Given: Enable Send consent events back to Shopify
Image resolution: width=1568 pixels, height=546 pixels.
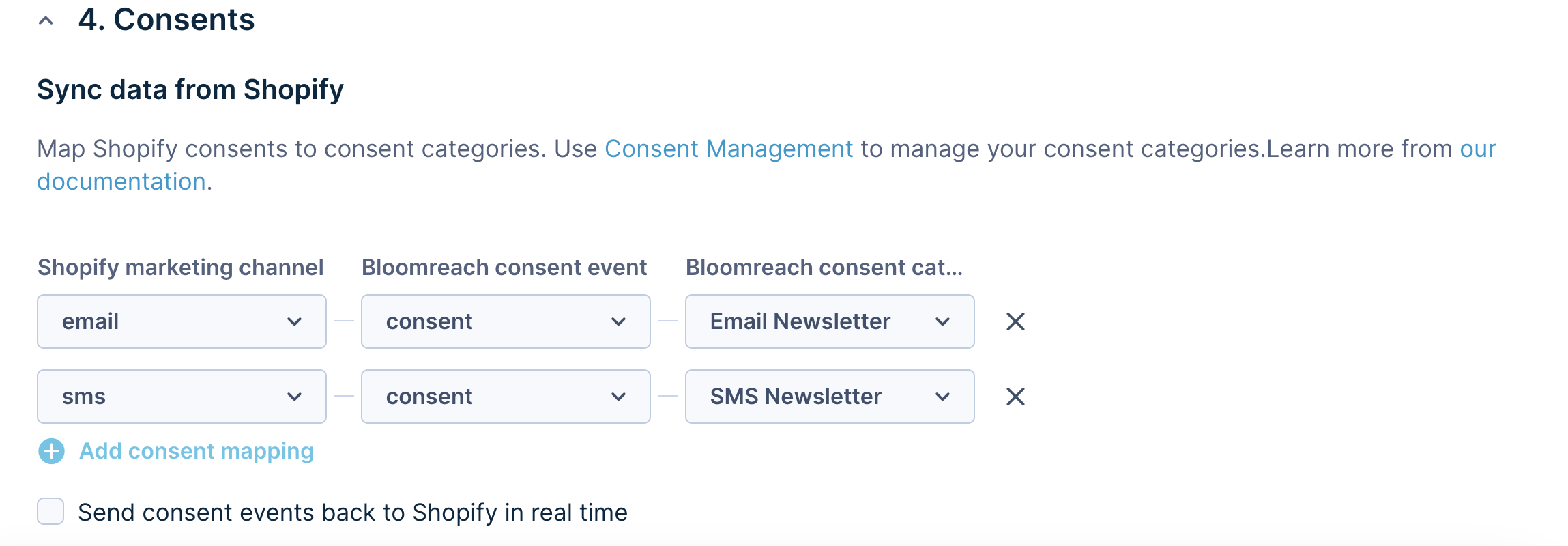Looking at the screenshot, I should click(50, 511).
